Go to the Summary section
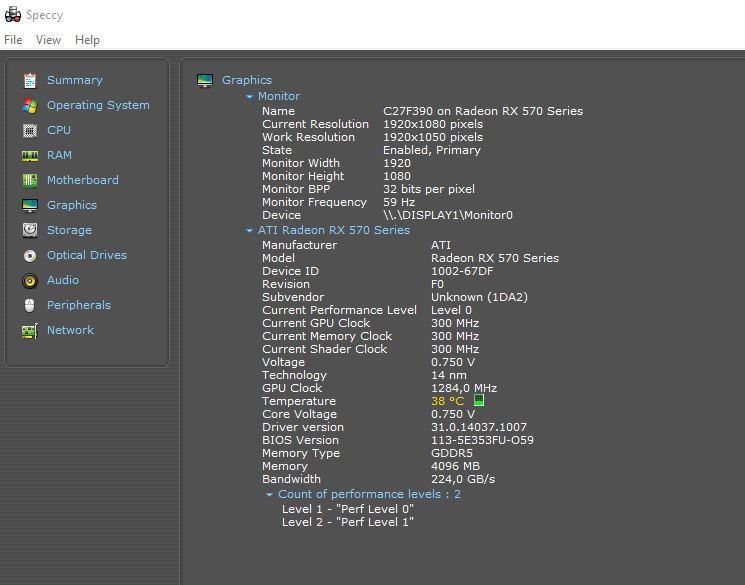Viewport: 745px width, 585px height. click(75, 80)
